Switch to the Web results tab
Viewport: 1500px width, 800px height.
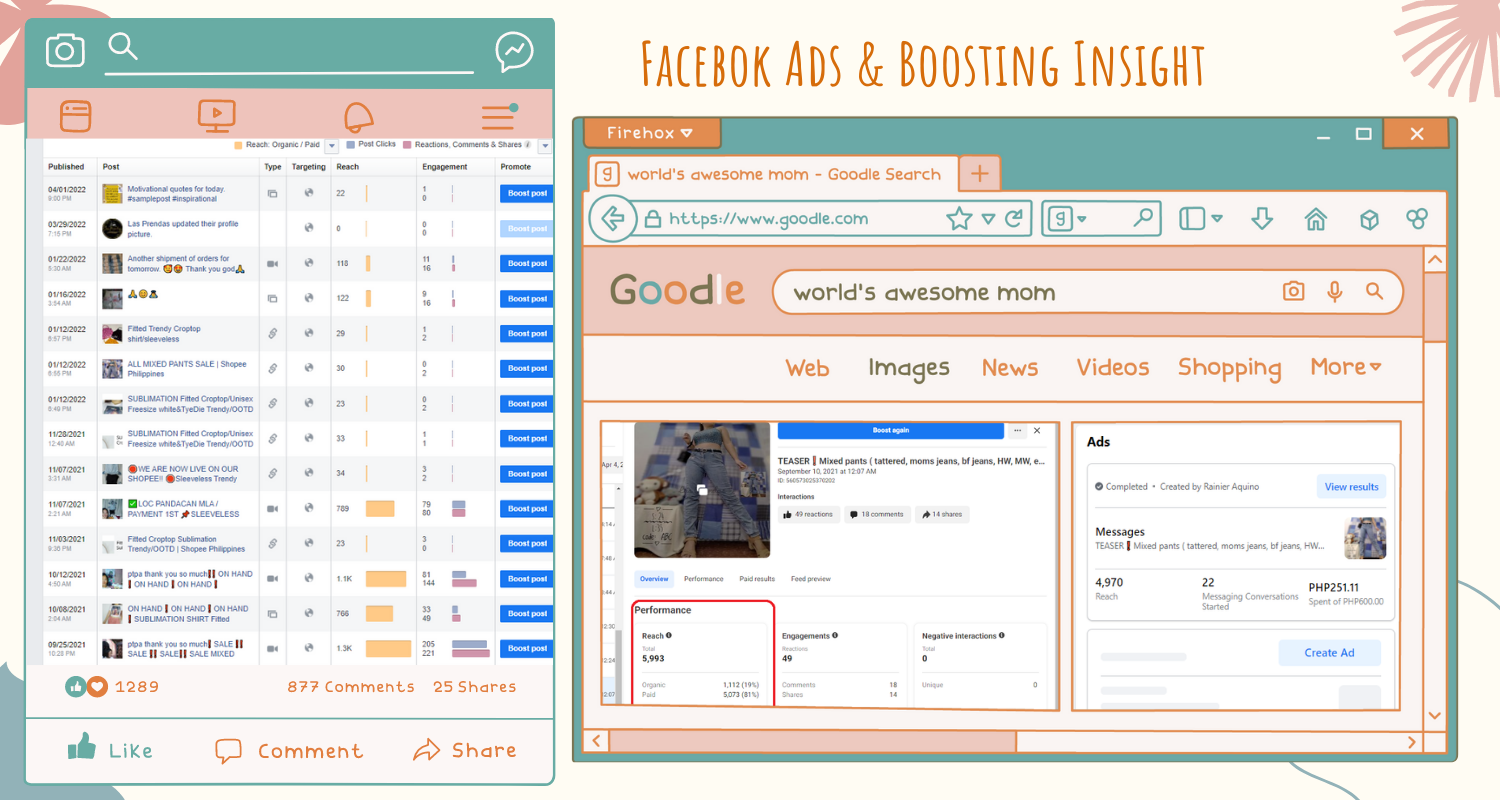click(x=807, y=368)
